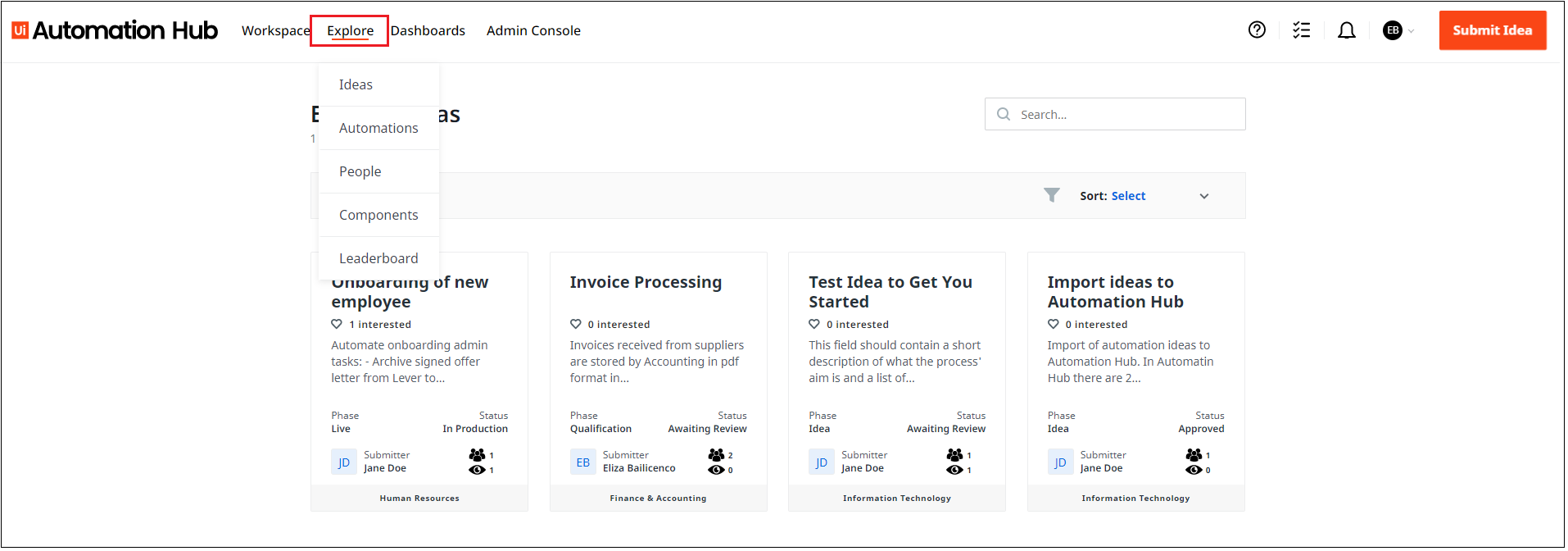The image size is (1568, 551).
Task: Open Onboarding of new employee idea
Action: coord(410,294)
